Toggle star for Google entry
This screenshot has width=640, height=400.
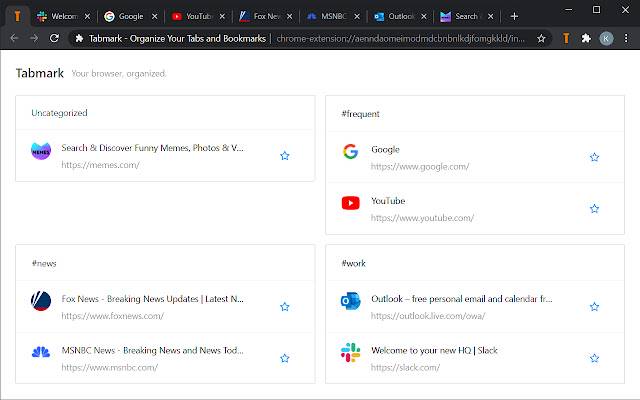click(x=594, y=157)
